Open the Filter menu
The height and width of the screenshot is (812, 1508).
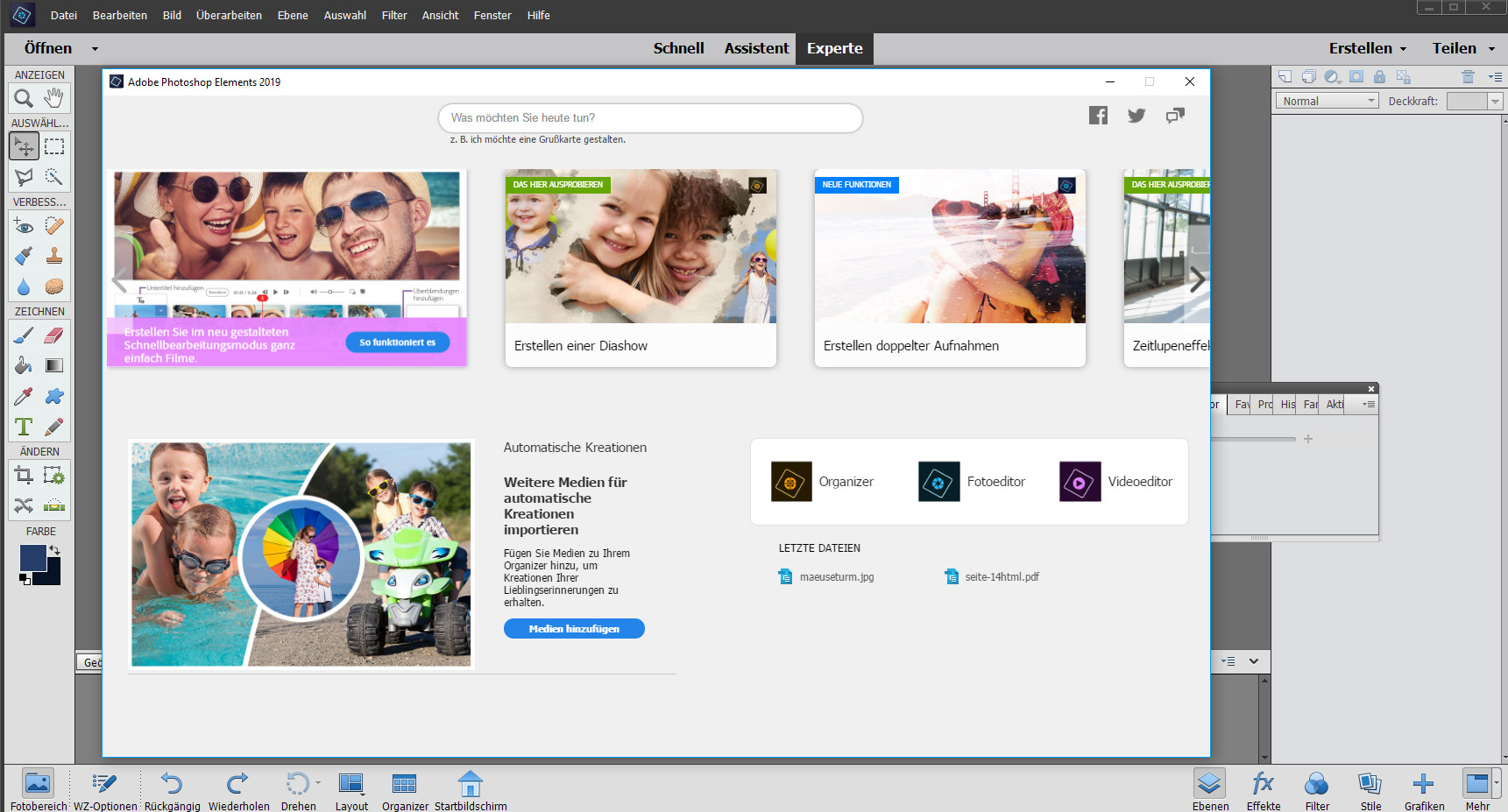(x=394, y=15)
